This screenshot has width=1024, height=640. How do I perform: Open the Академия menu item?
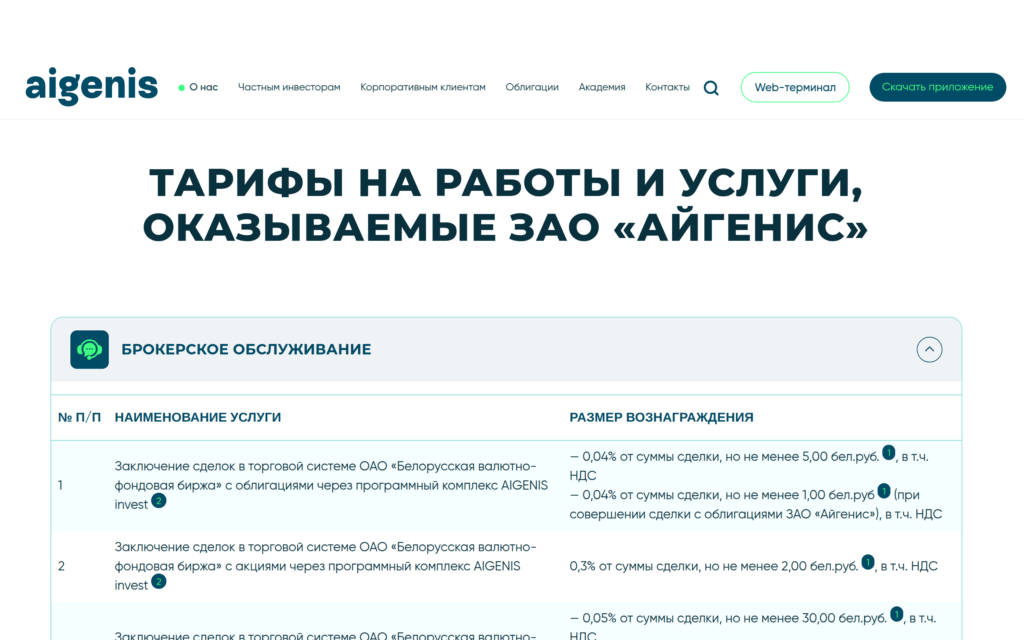click(601, 87)
